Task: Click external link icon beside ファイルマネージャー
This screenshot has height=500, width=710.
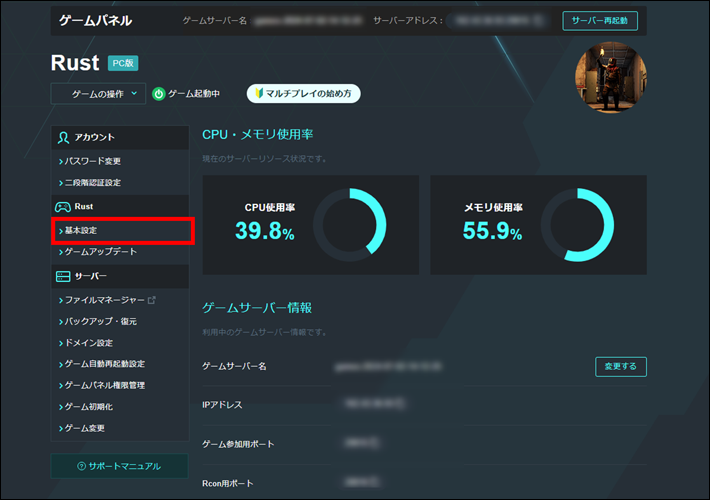Action: [152, 300]
